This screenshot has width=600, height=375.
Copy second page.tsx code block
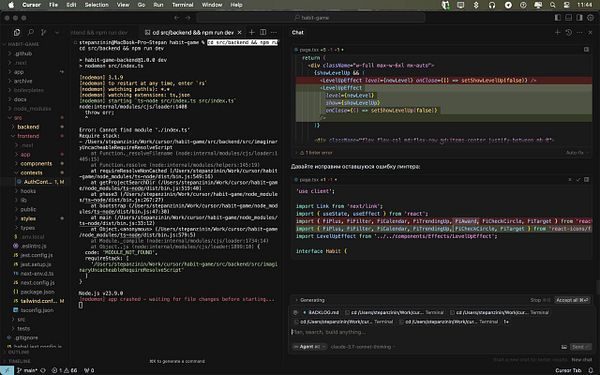(586, 179)
